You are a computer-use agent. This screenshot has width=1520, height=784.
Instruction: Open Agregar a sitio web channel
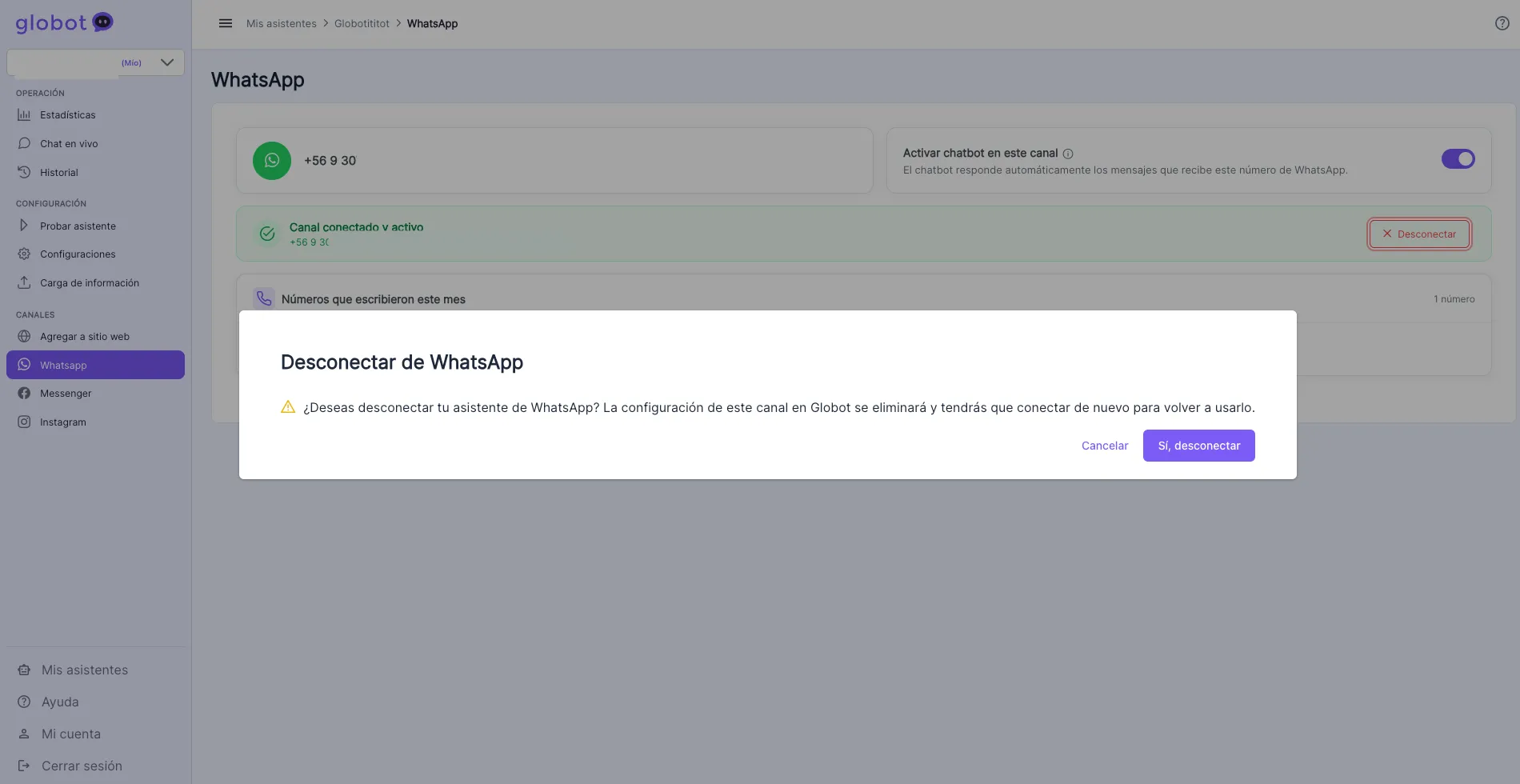95,336
